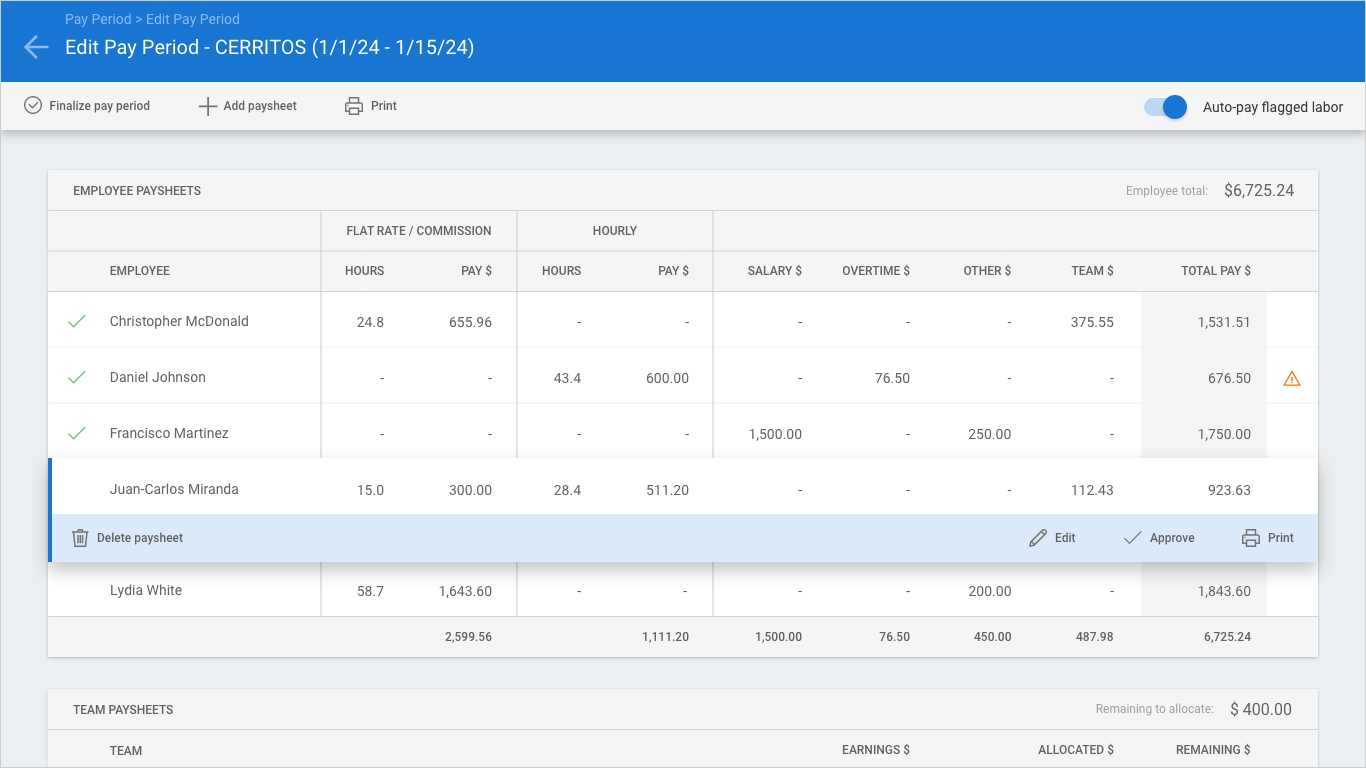Click the OVERTIME $ column header

[876, 271]
